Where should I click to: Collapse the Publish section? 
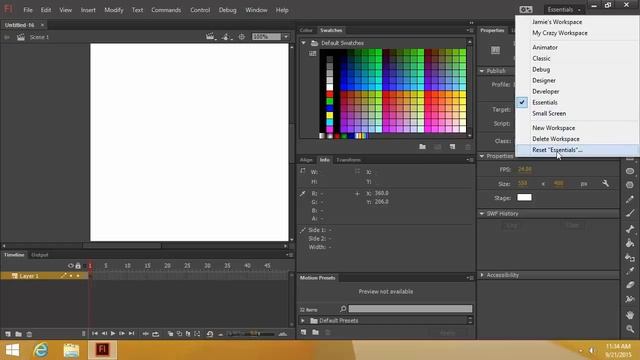pyautogui.click(x=482, y=71)
